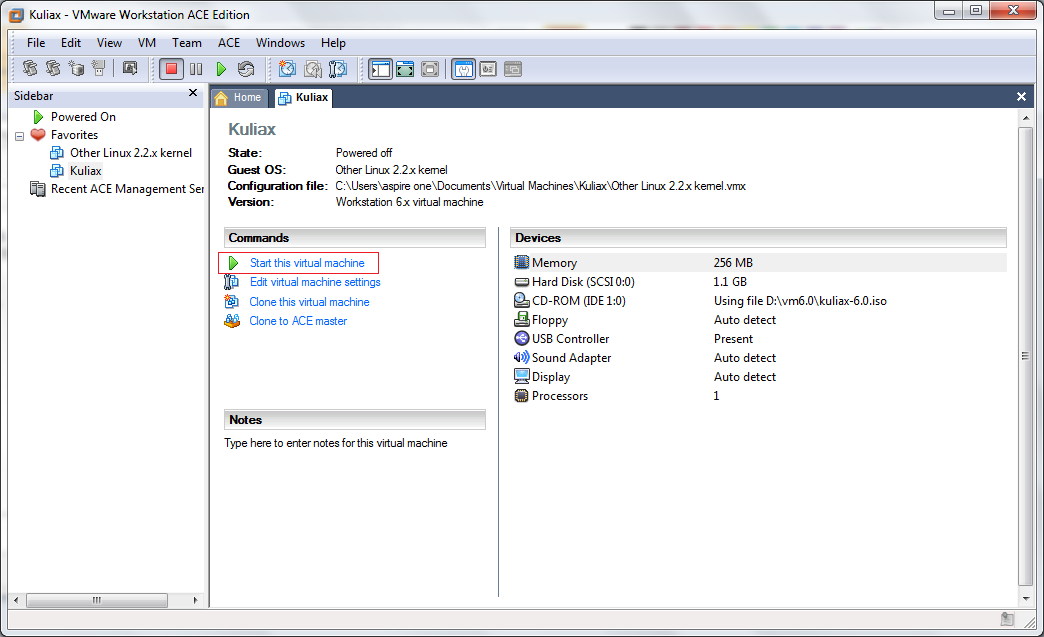This screenshot has height=637, width=1044.
Task: Click the sidebar scroll right arrow
Action: (x=195, y=600)
